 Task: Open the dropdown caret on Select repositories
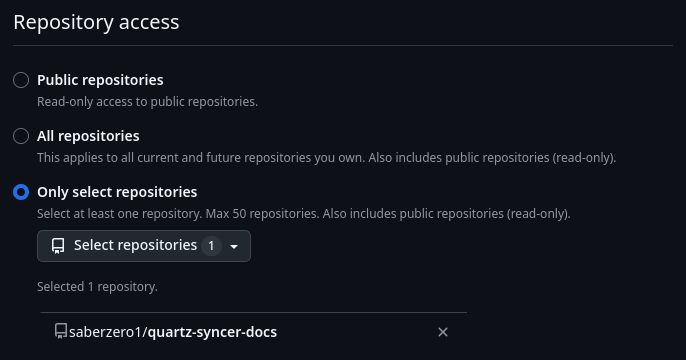tap(234, 247)
